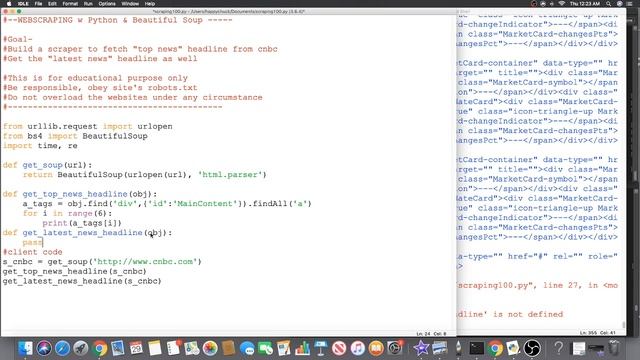Screen dimensions: 640x360
Task: Open Reminders app with red badge
Action: coord(173,349)
